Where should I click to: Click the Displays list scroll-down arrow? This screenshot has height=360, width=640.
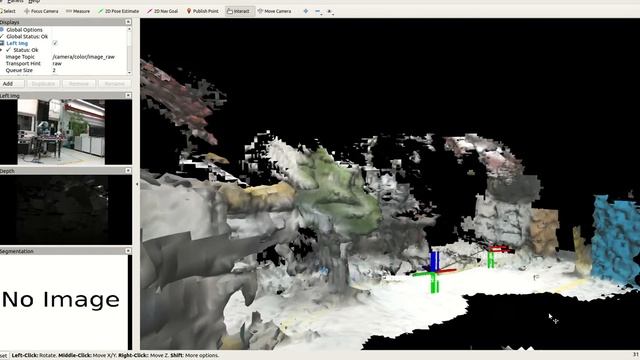[x=129, y=72]
